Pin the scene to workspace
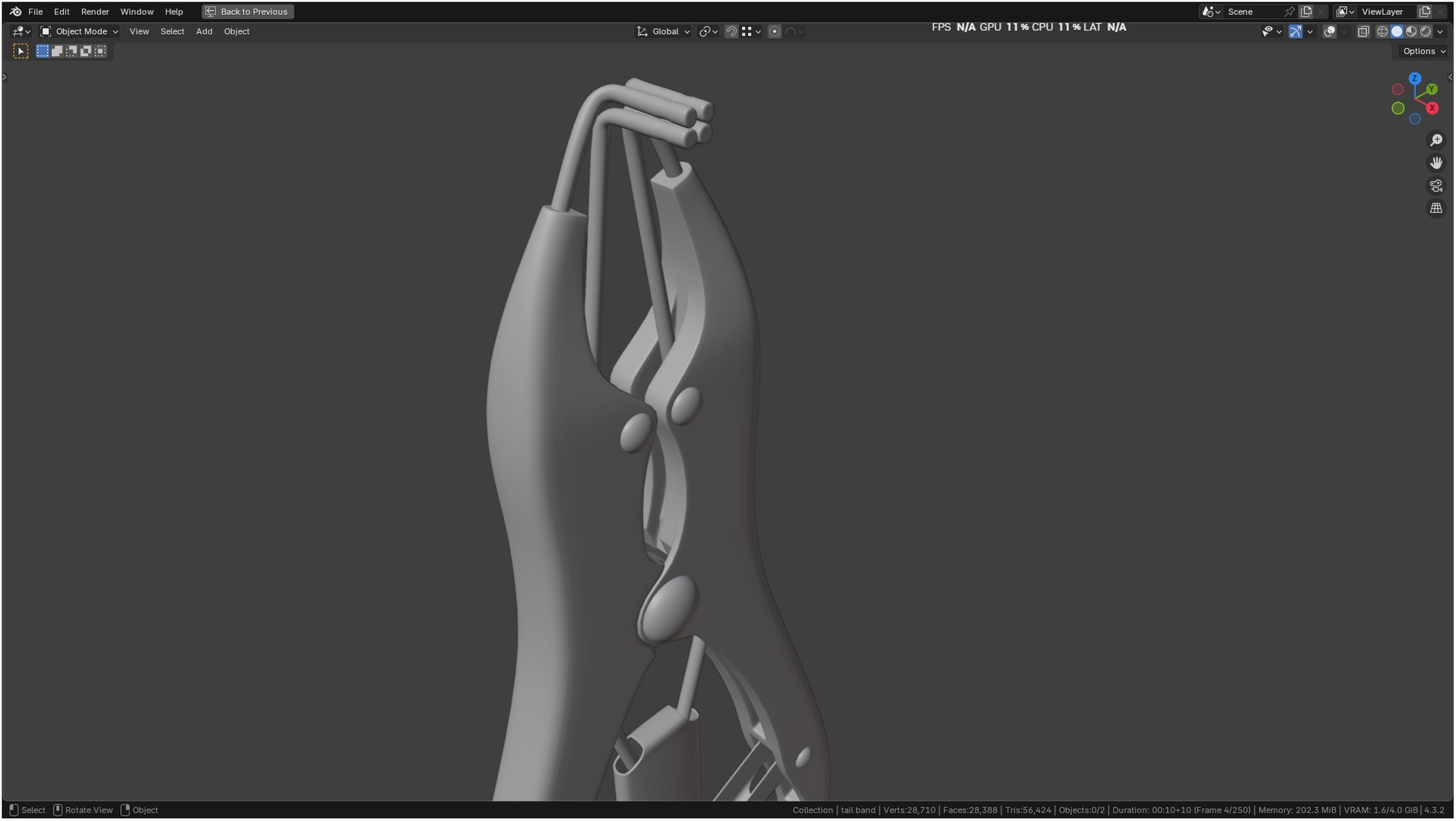The height and width of the screenshot is (821, 1456). 1289,11
